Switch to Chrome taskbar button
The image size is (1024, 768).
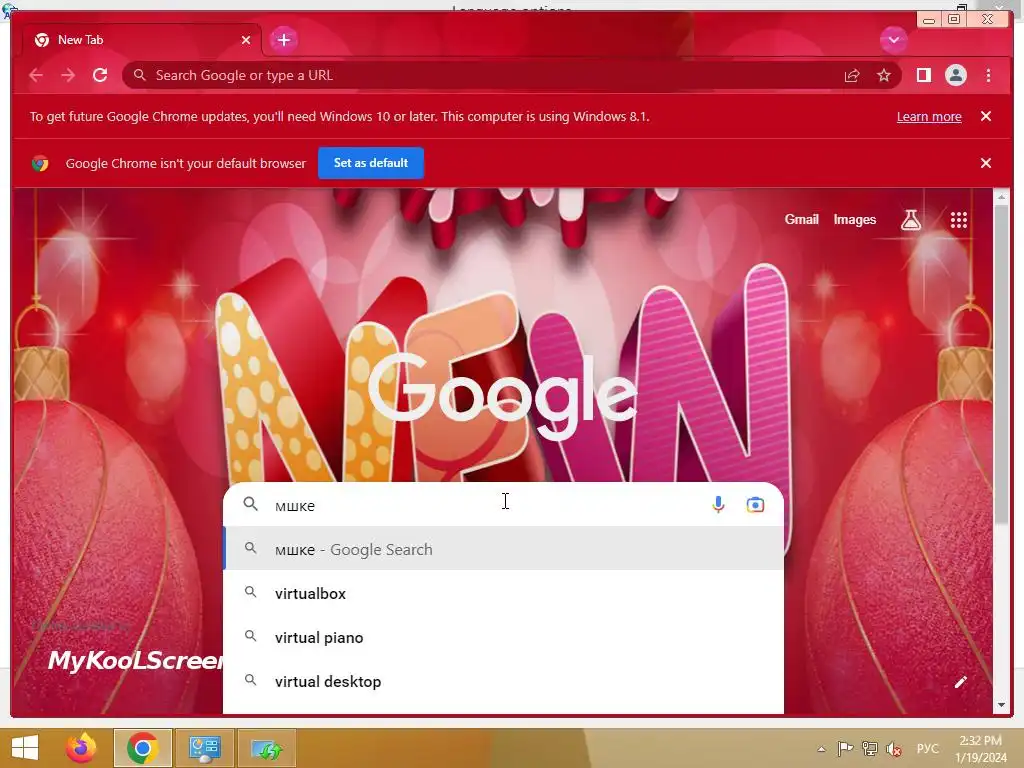(x=142, y=748)
